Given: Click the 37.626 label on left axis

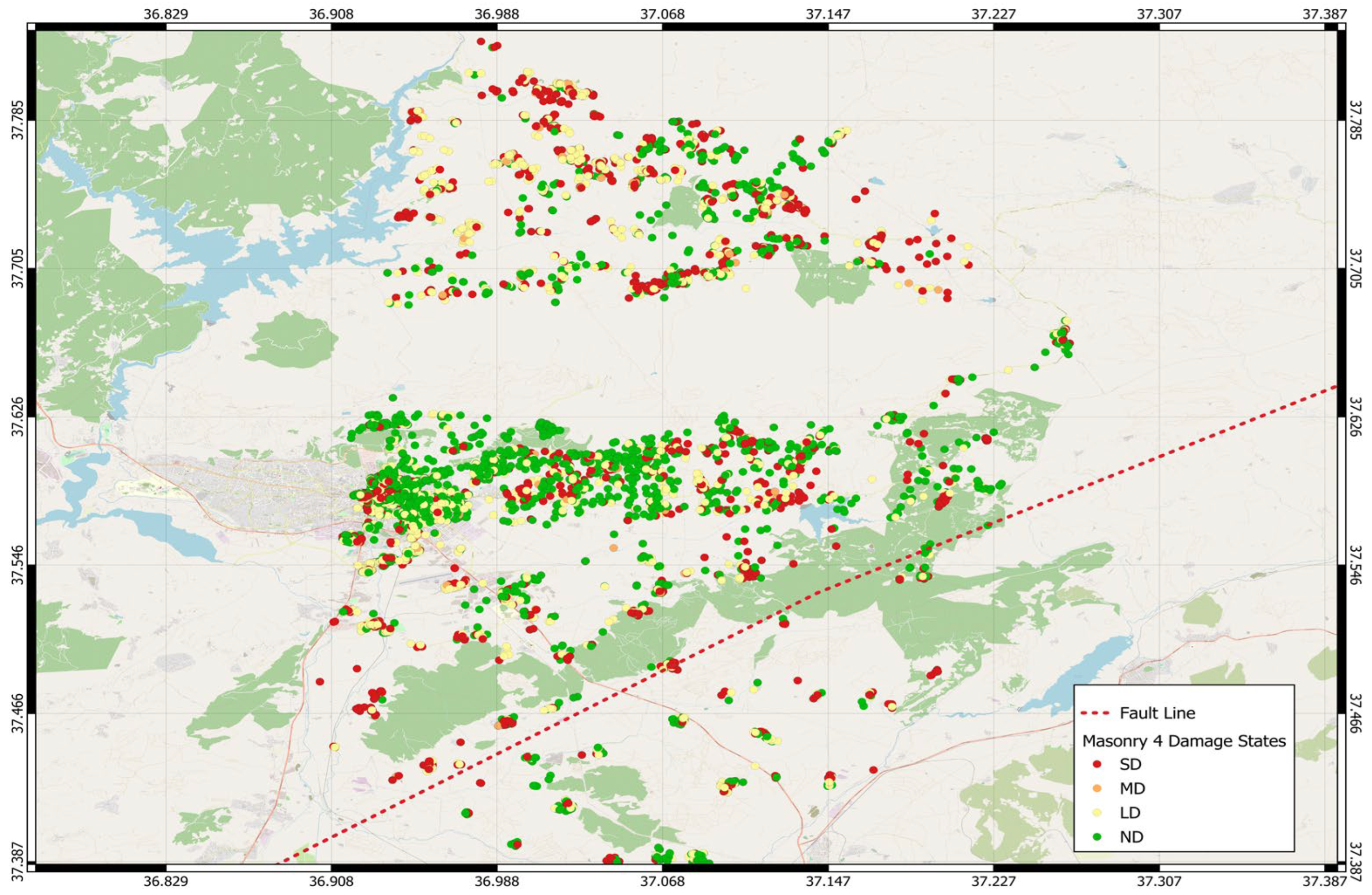Looking at the screenshot, I should coord(18,417).
